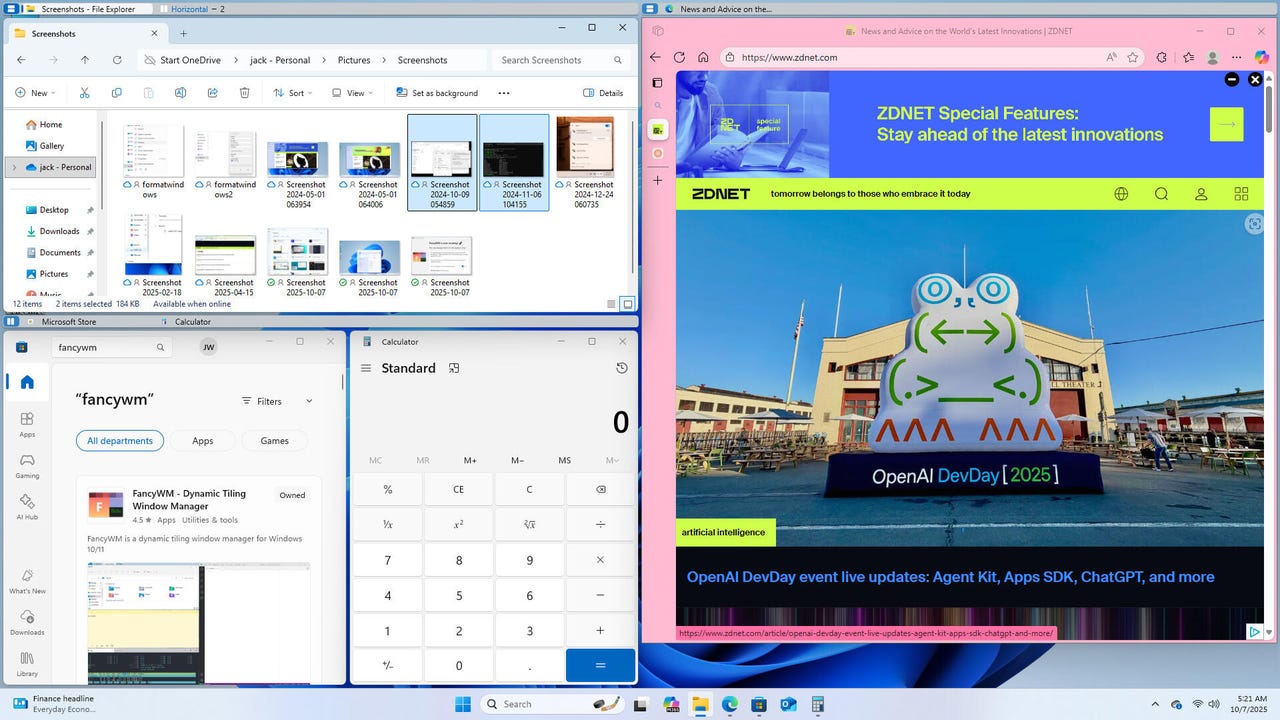Toggle Calculator keep-on-top icon beside Standard
1280x720 pixels.
click(x=454, y=368)
